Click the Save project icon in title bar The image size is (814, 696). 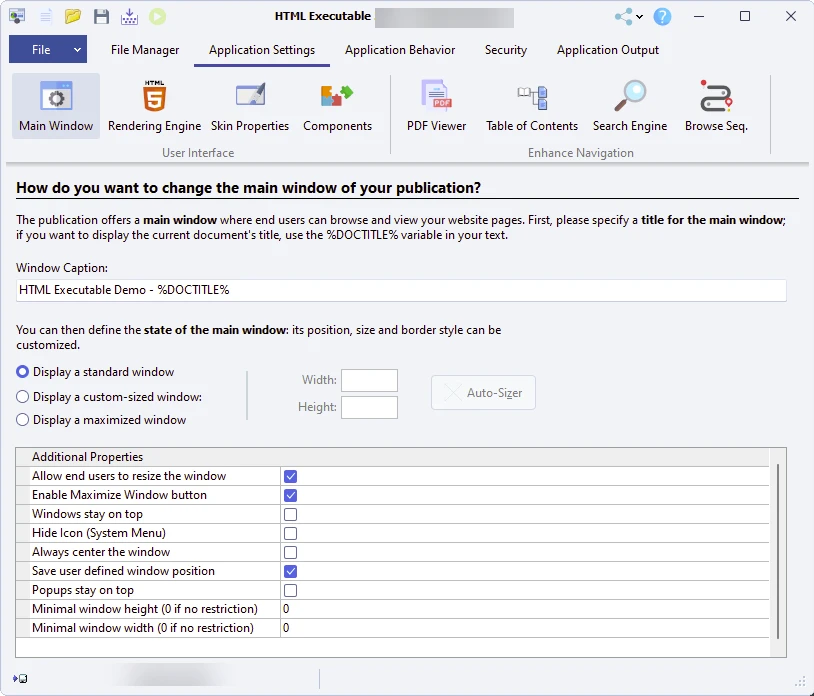[101, 17]
